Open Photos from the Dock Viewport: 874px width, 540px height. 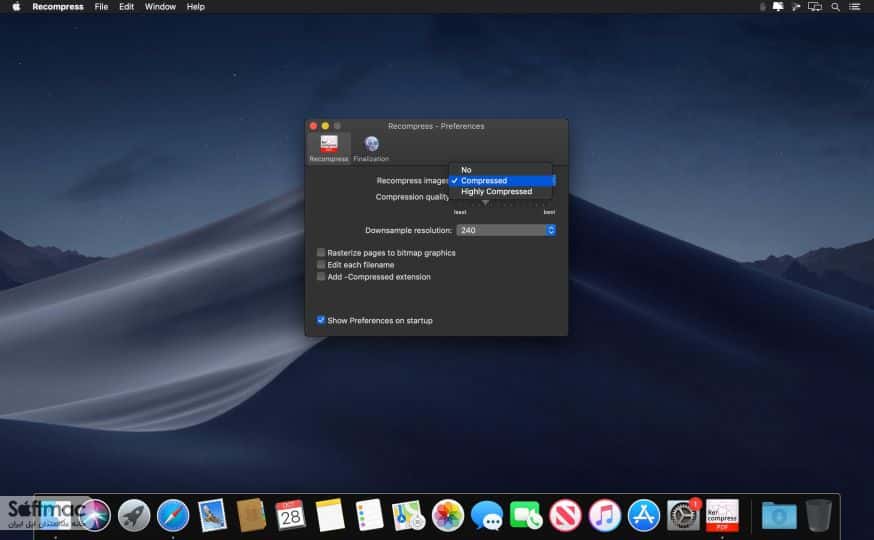point(448,515)
